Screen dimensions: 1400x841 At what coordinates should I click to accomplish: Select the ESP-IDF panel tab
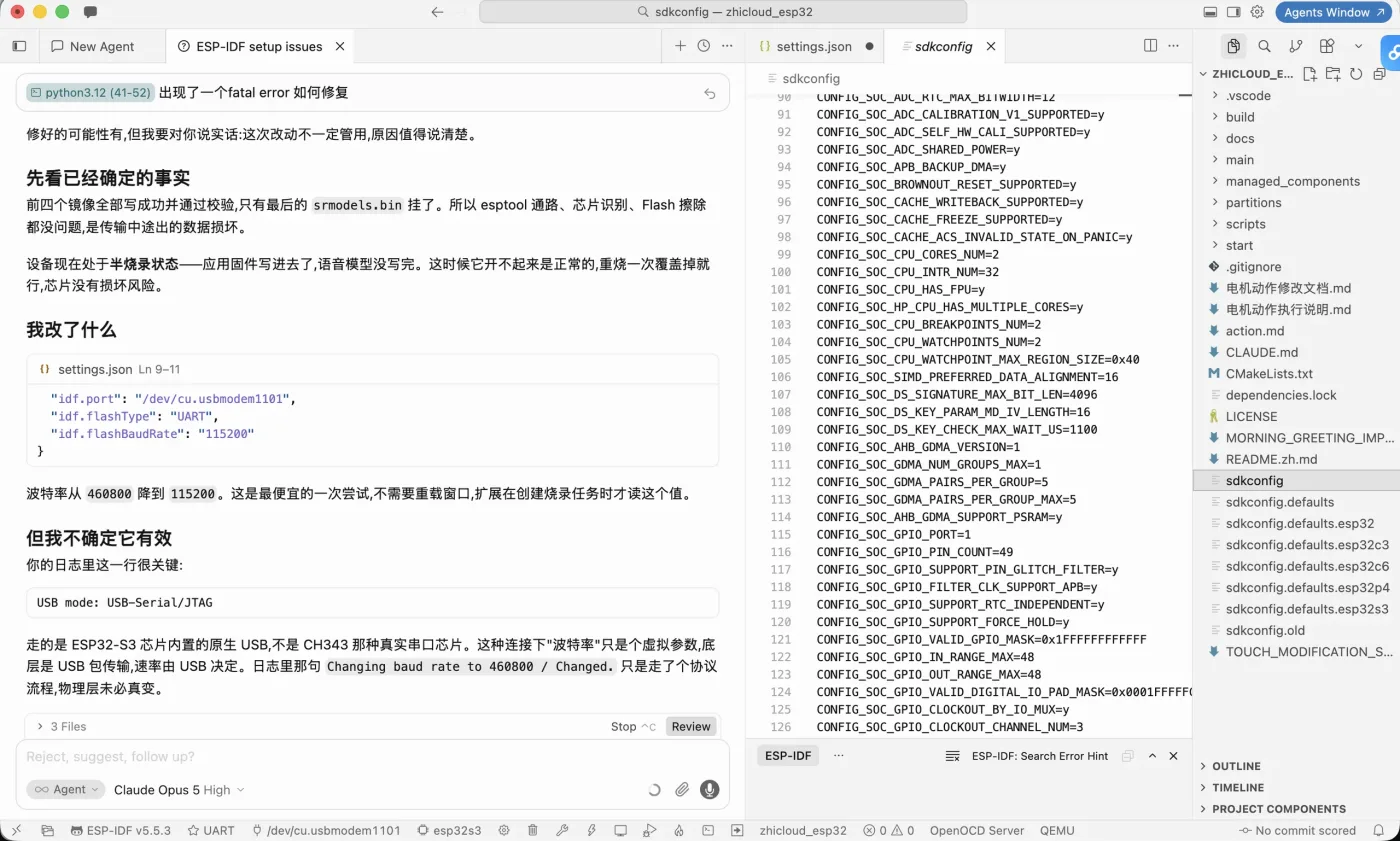(788, 756)
